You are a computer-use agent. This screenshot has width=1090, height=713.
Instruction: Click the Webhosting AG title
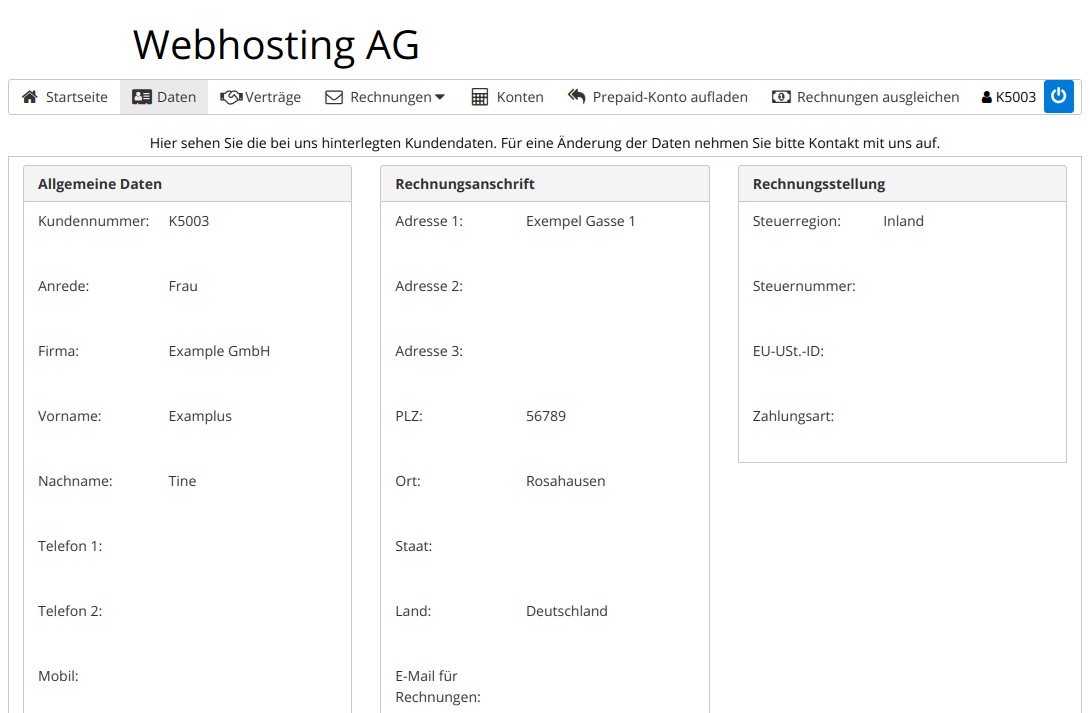276,45
